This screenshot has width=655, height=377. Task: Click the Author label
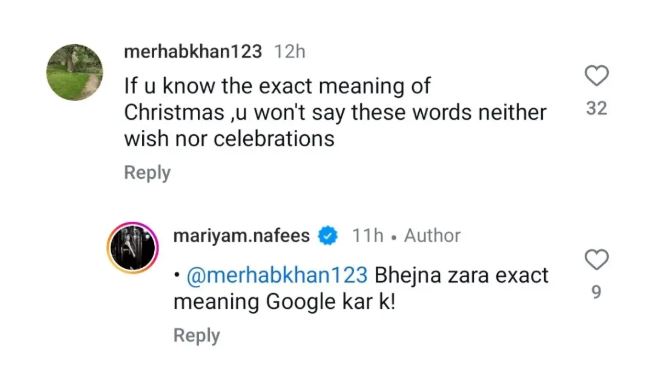(x=432, y=236)
